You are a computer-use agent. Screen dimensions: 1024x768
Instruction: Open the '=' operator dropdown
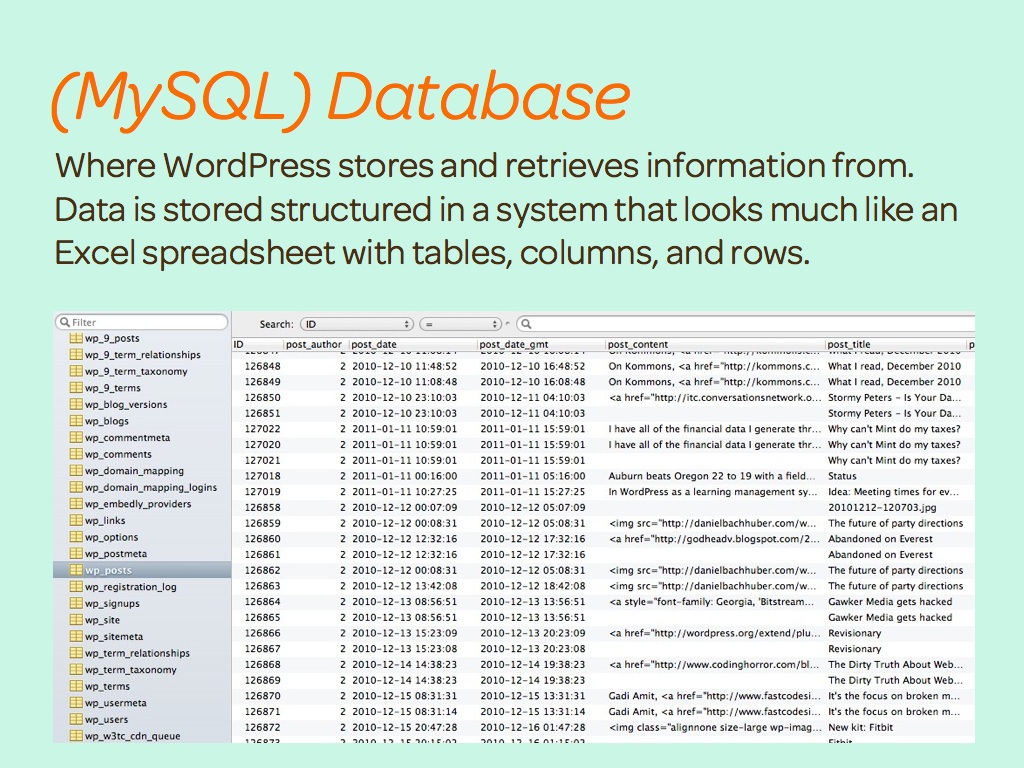tap(460, 324)
